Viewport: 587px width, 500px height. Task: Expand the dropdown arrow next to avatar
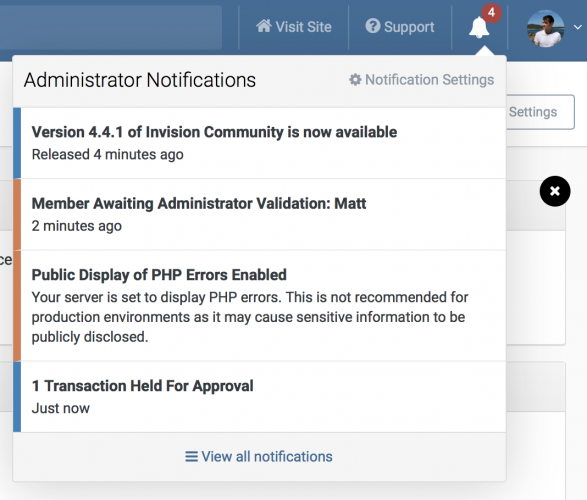[578, 27]
